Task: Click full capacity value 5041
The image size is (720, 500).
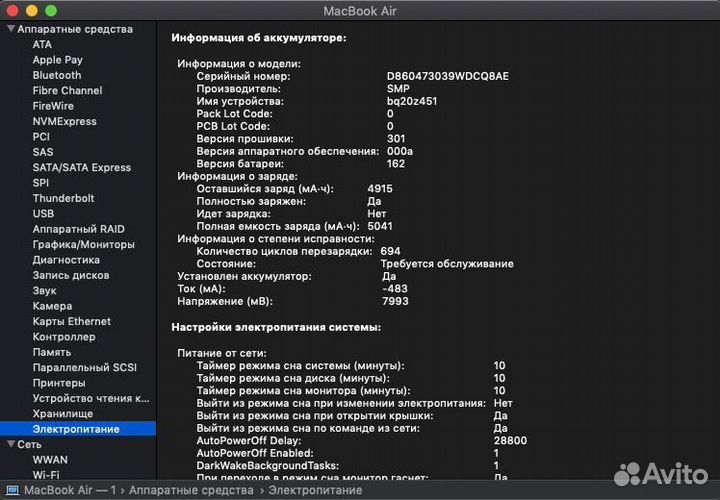Action: pos(380,226)
